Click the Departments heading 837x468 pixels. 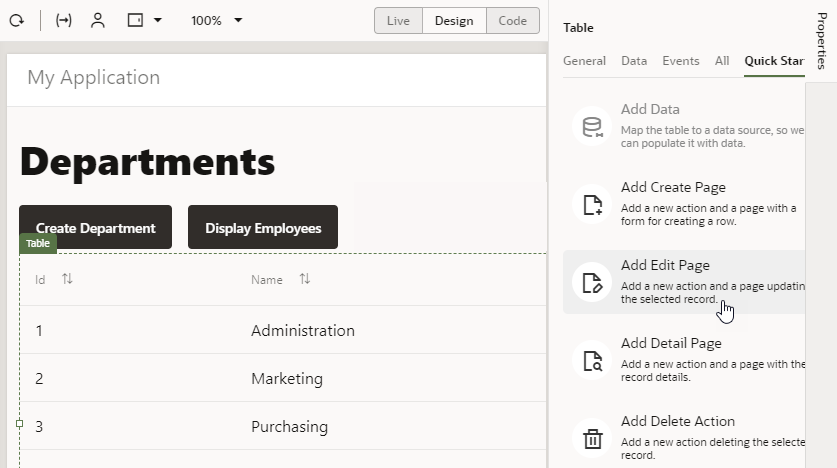tap(147, 162)
